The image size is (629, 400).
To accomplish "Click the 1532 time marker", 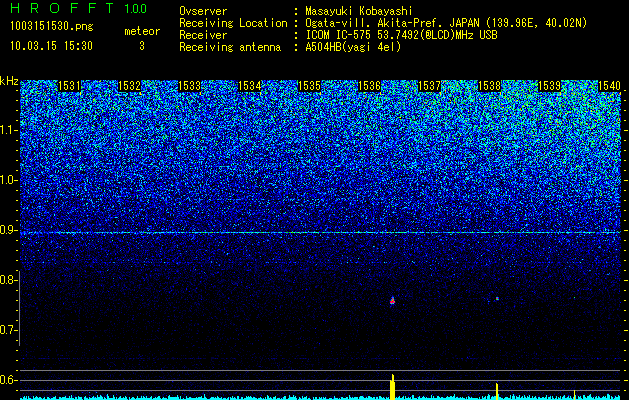I will click(130, 86).
